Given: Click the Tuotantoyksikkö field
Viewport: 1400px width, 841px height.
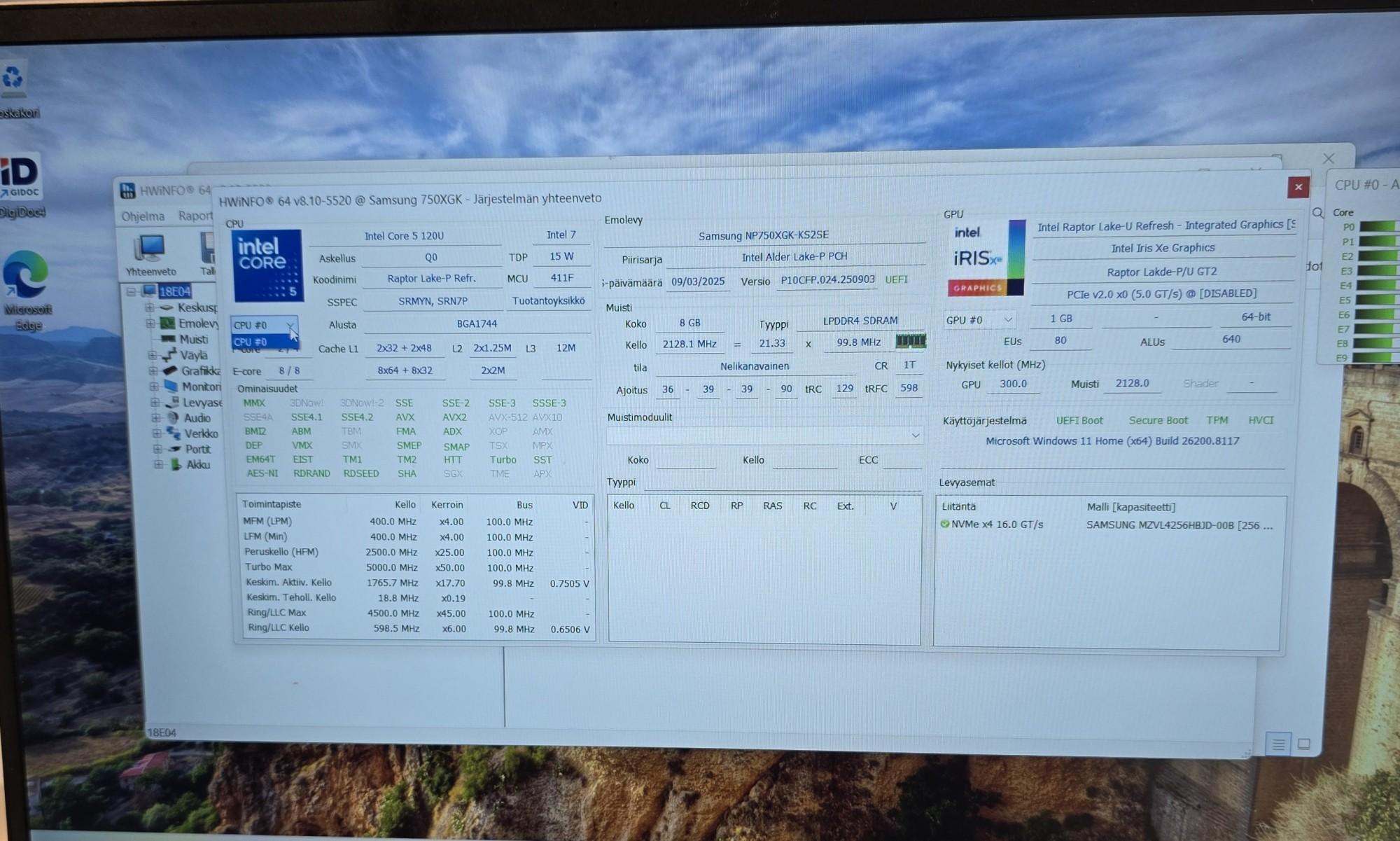Looking at the screenshot, I should (x=548, y=300).
